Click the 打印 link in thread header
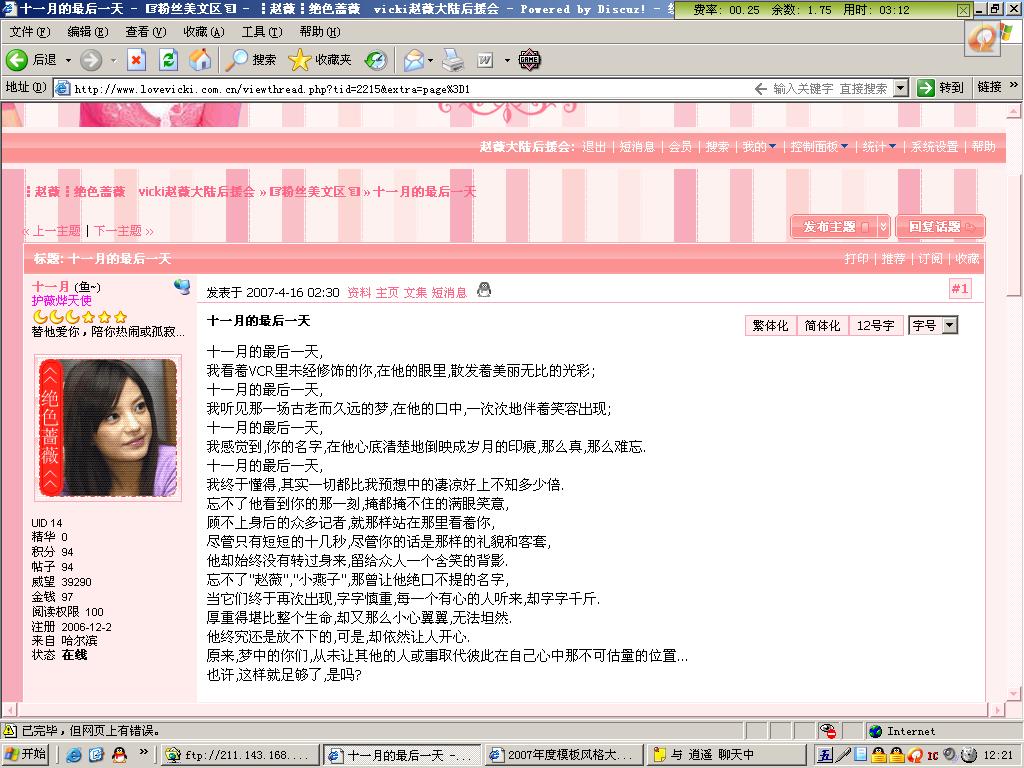 pyautogui.click(x=856, y=259)
